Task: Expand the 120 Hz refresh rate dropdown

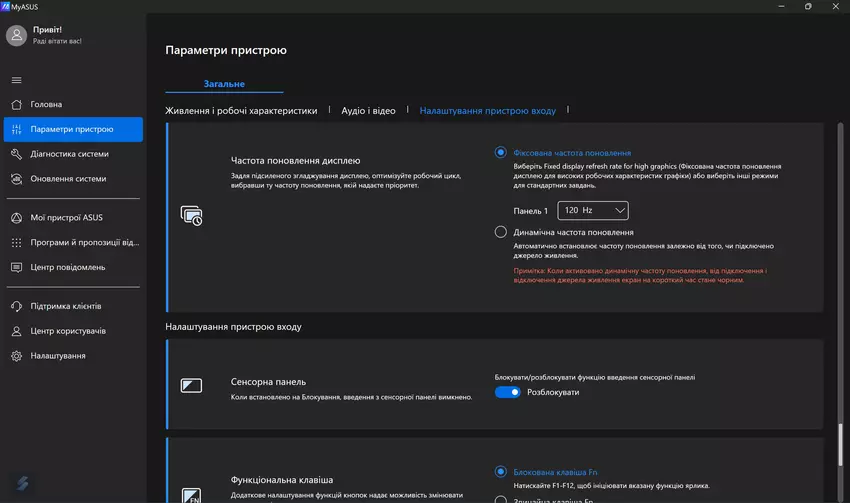Action: pyautogui.click(x=593, y=211)
